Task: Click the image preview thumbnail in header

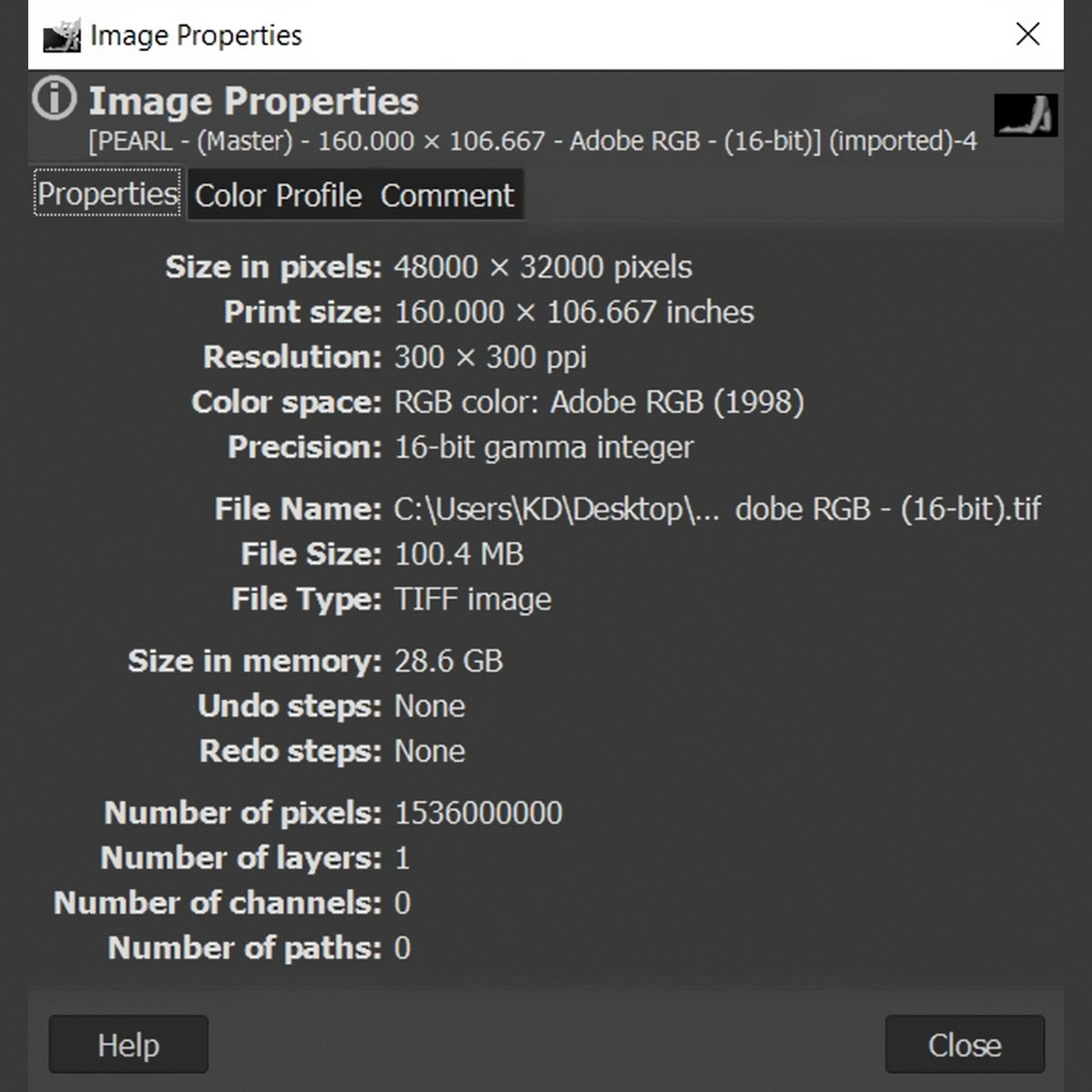Action: click(1026, 116)
